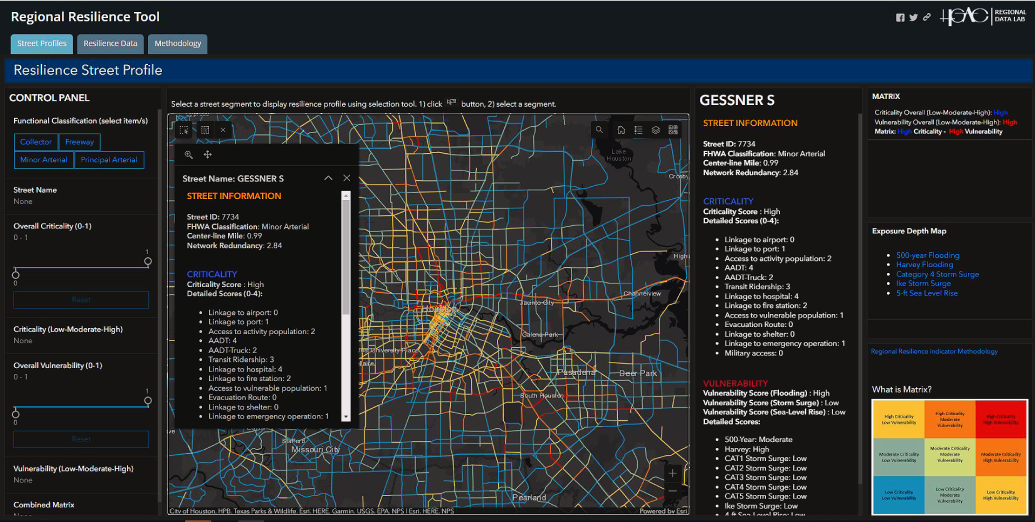Open the map legend list icon
The height and width of the screenshot is (522, 1035).
638,130
